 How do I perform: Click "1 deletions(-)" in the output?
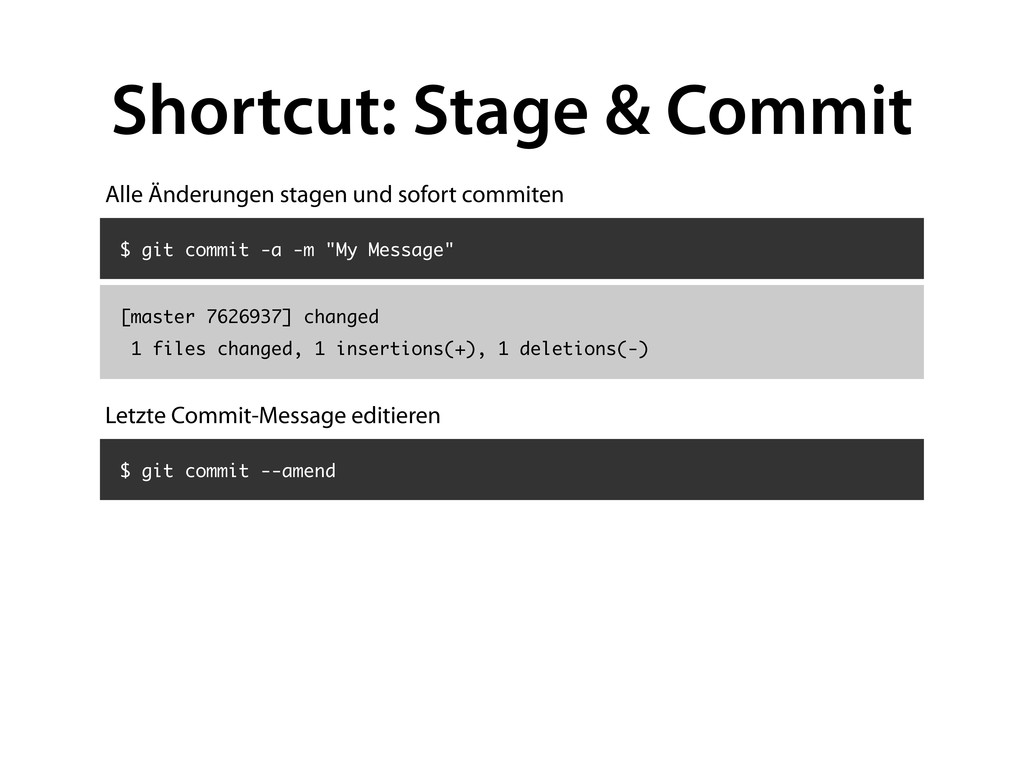pos(572,349)
